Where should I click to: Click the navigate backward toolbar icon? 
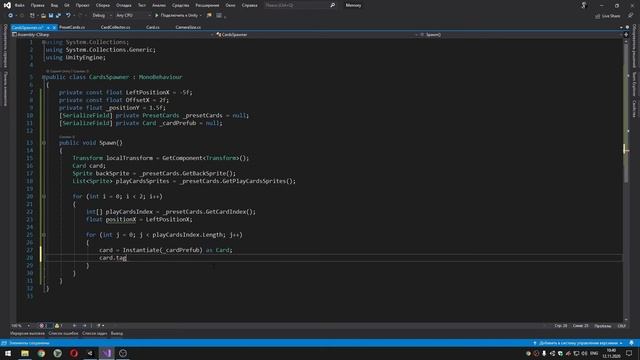click(11, 16)
